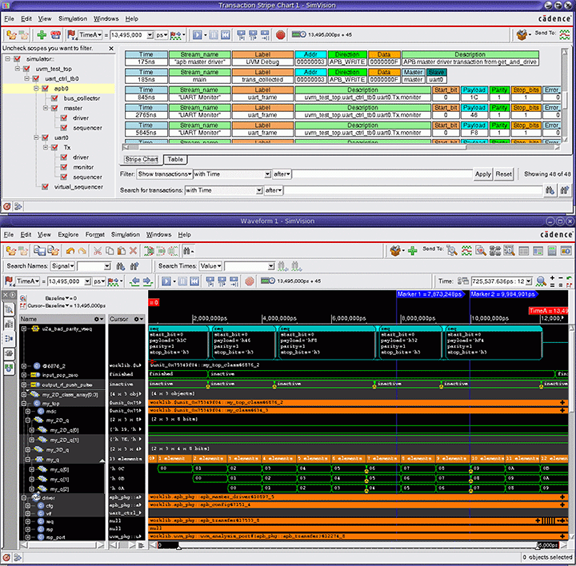
Task: Open Simulation menu in Transaction Stripe Chart window
Action: 73,19
